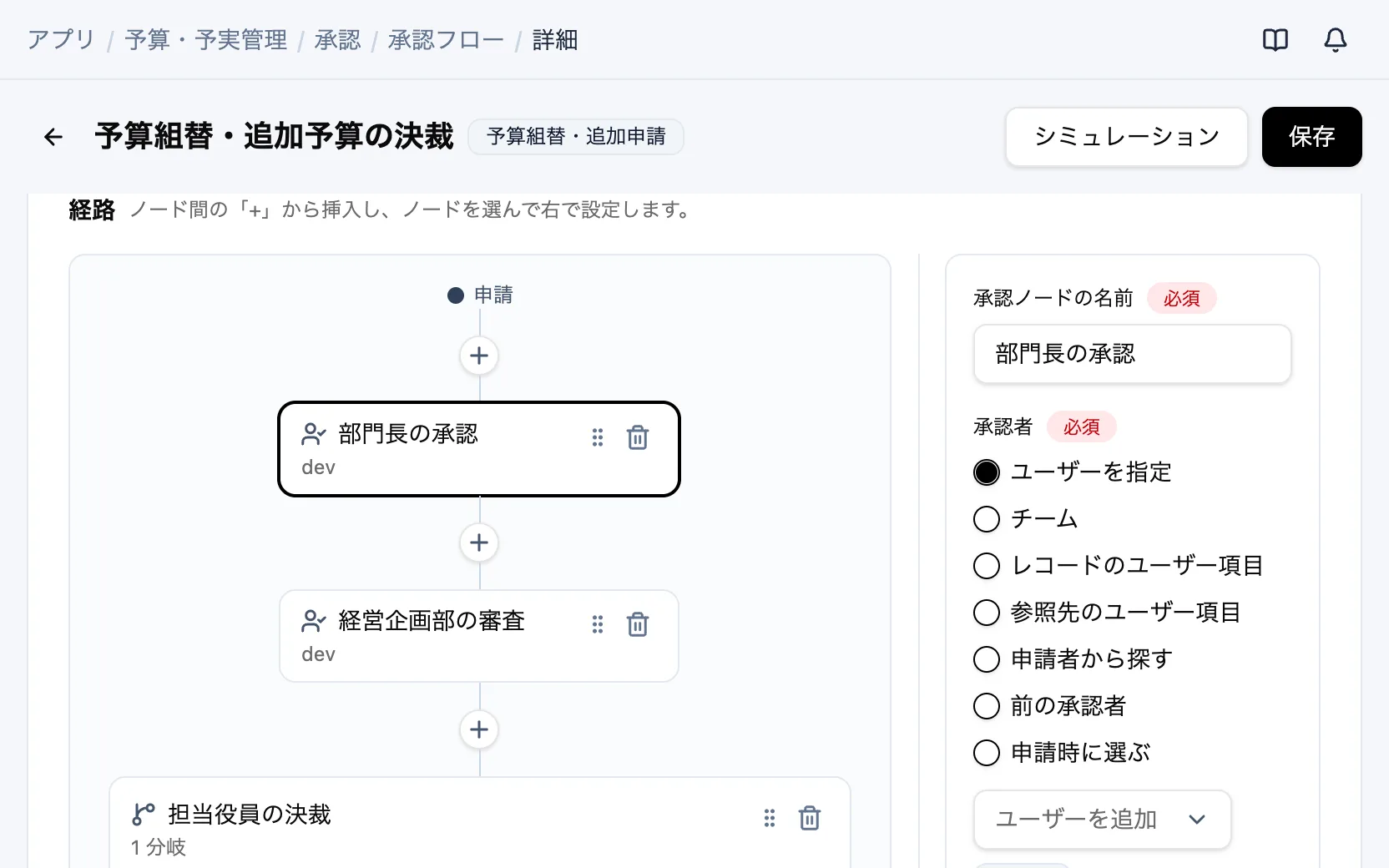Go to 承認 in the breadcrumb
This screenshot has height=868, width=1389.
click(x=337, y=40)
